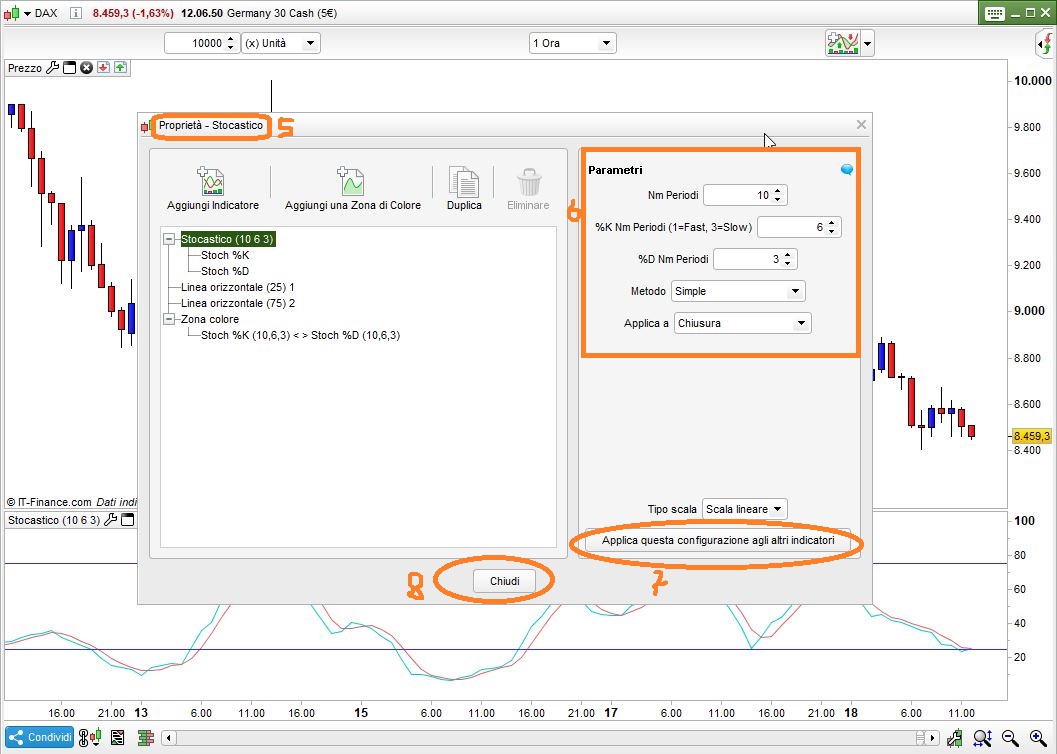Open Prezzo panel wrench settings
The width and height of the screenshot is (1057, 754).
click(52, 67)
